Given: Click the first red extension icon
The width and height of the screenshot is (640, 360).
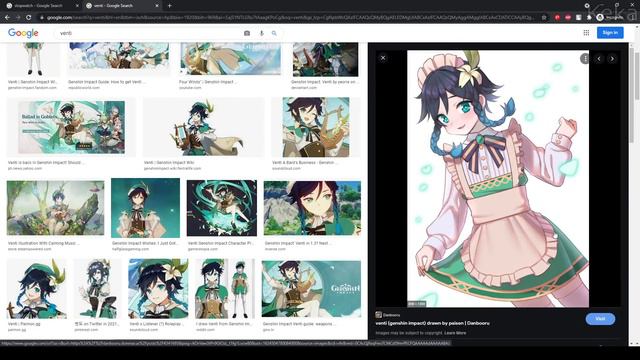Looking at the screenshot, I should coord(557,18).
